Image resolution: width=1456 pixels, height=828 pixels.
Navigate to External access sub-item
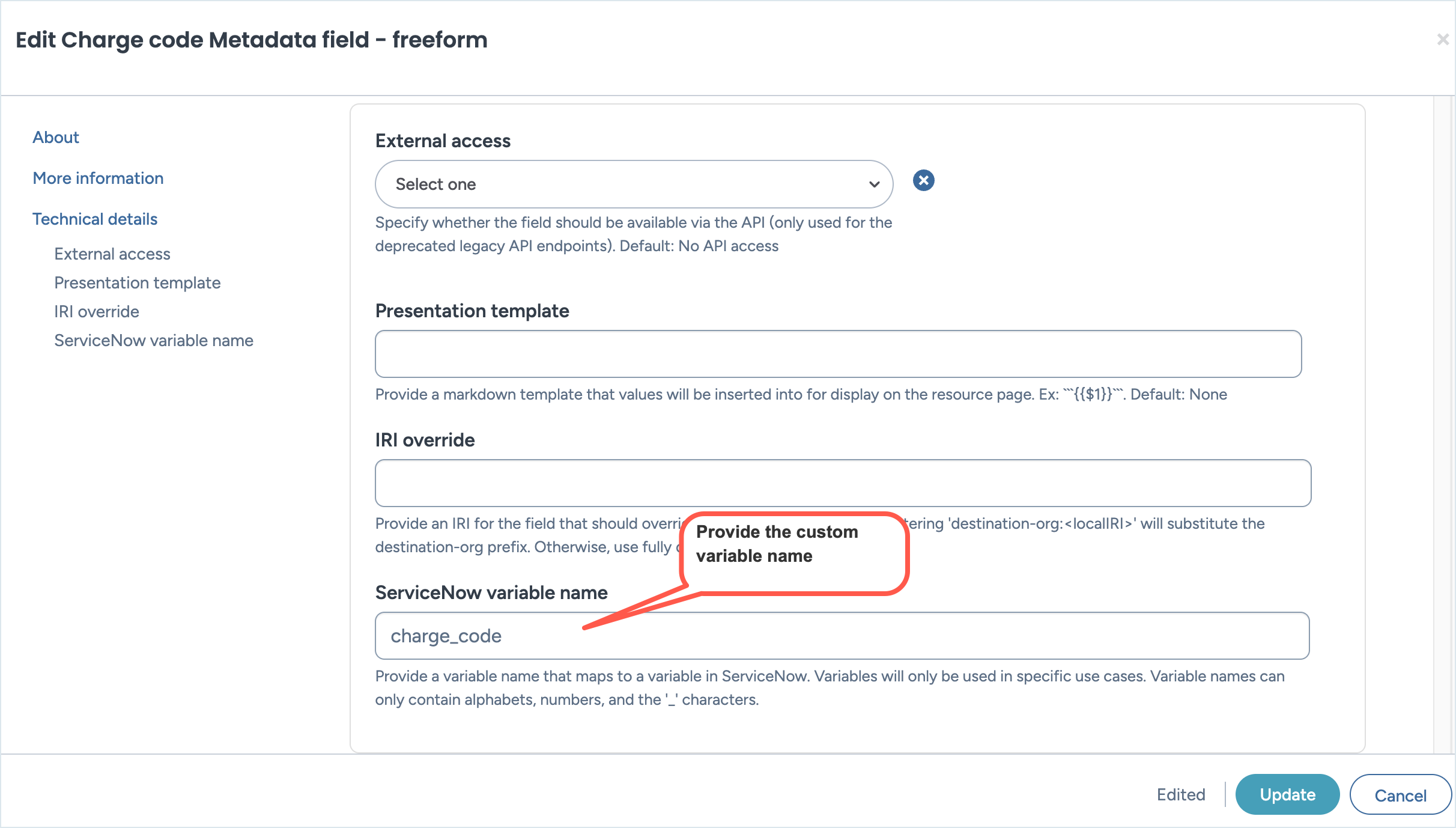112,254
